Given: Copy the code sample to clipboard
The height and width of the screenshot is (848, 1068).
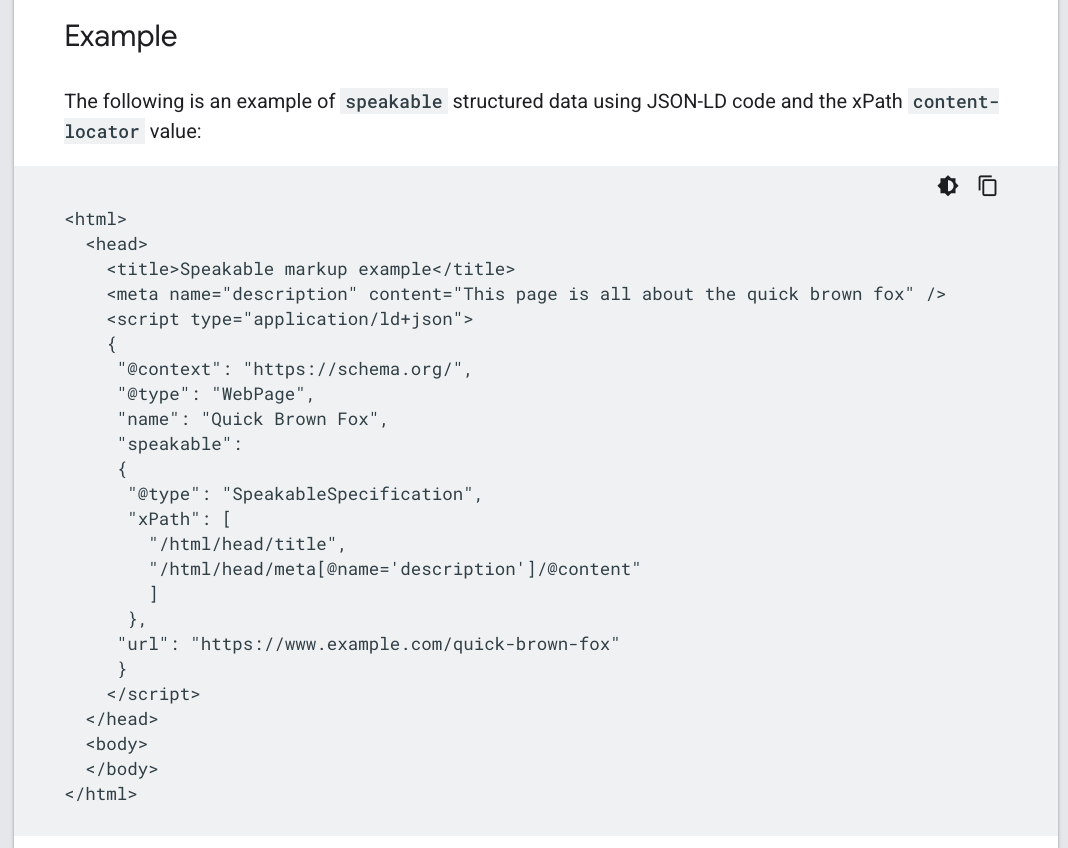Looking at the screenshot, I should click(987, 185).
